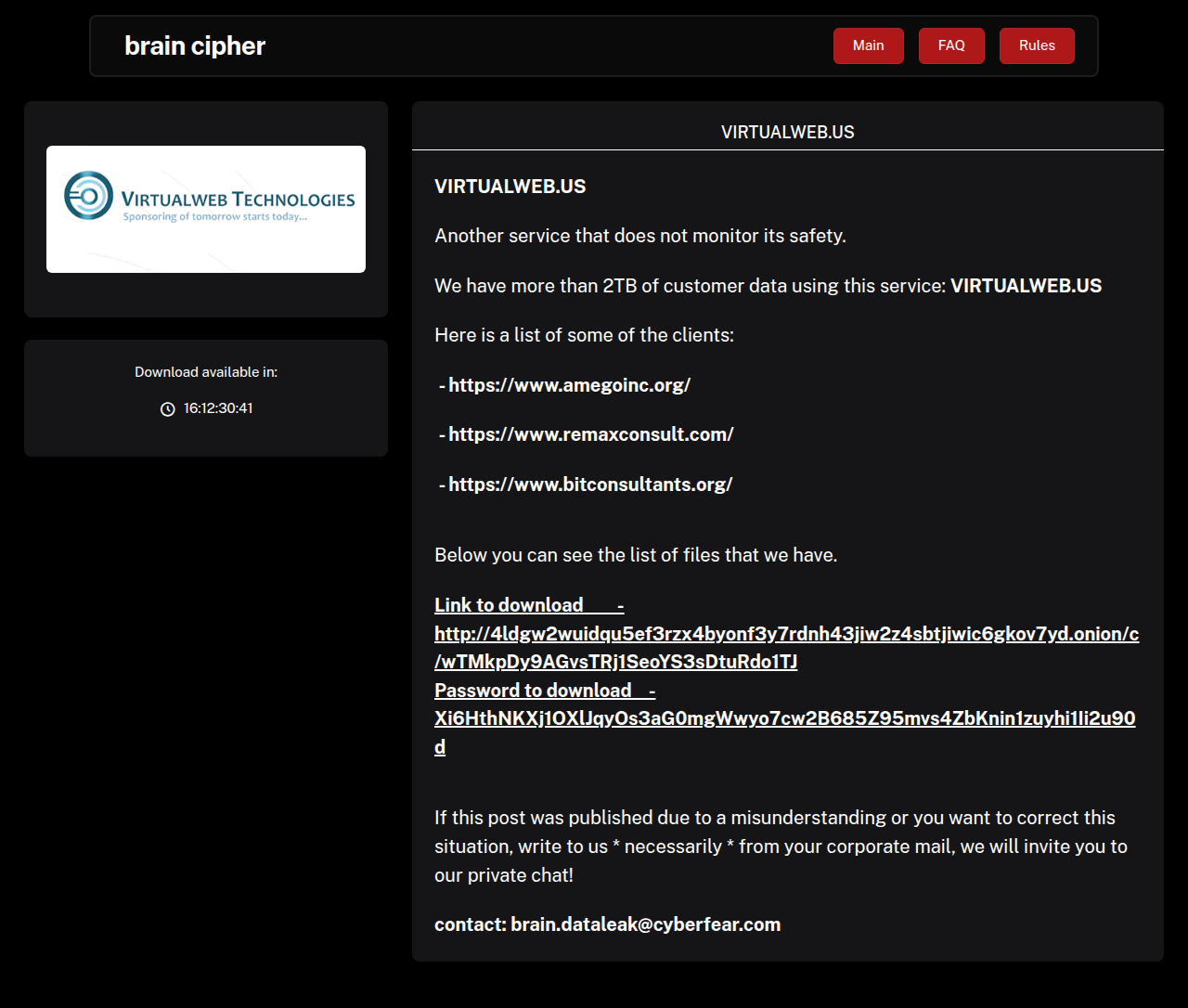Click the countdown timer value

[x=216, y=408]
